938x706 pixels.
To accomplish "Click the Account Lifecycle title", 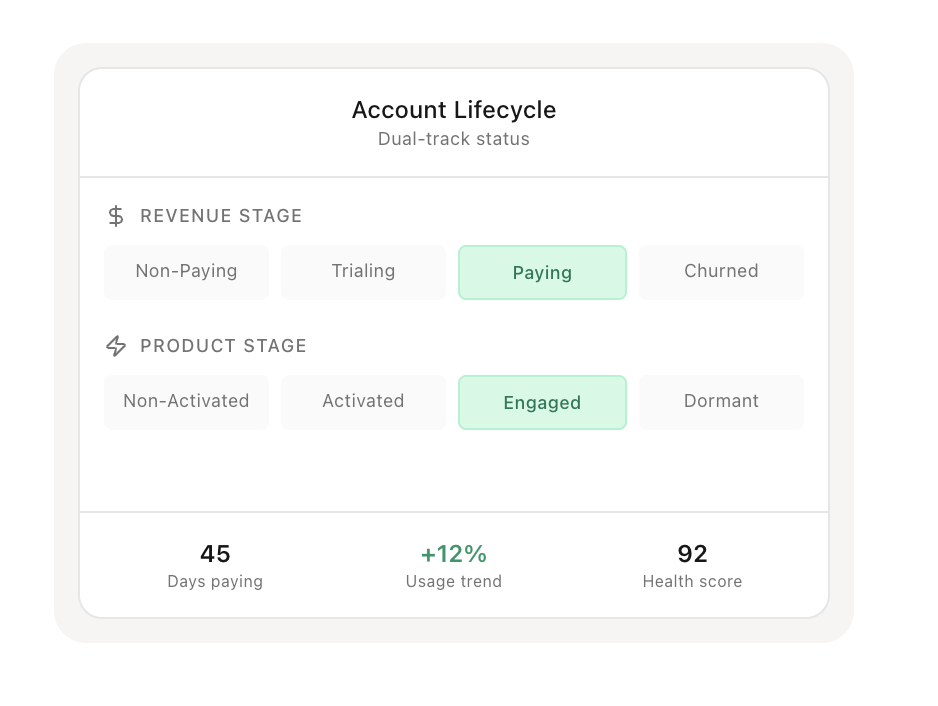I will click(x=453, y=110).
